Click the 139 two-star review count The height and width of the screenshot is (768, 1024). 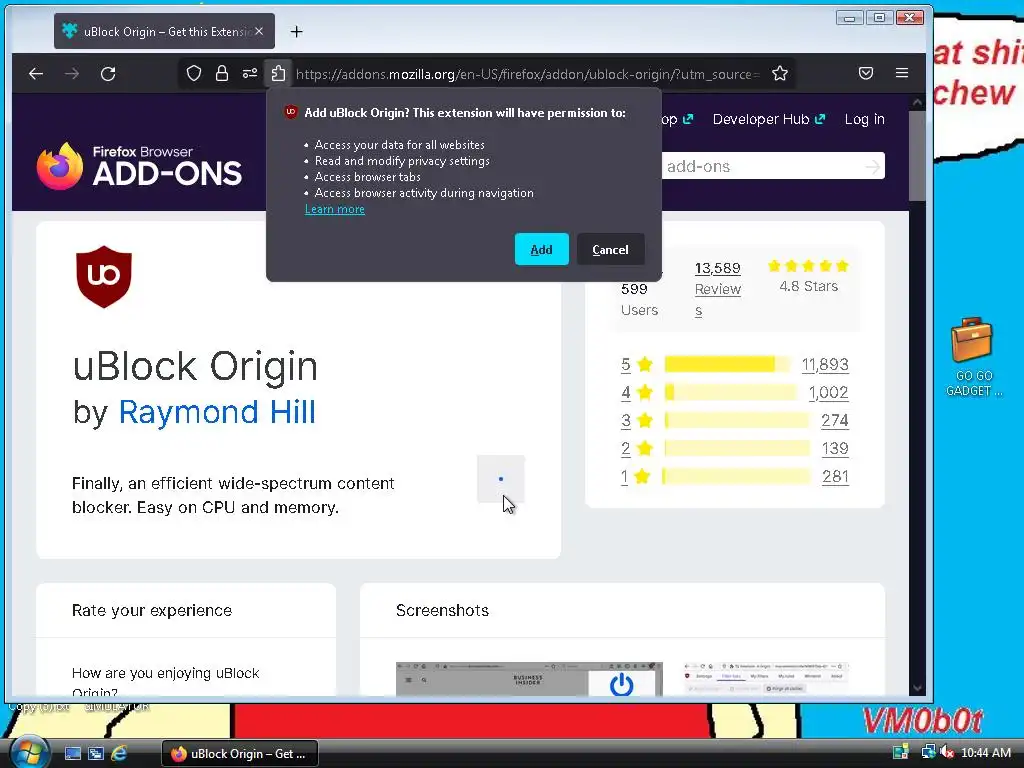[835, 449]
